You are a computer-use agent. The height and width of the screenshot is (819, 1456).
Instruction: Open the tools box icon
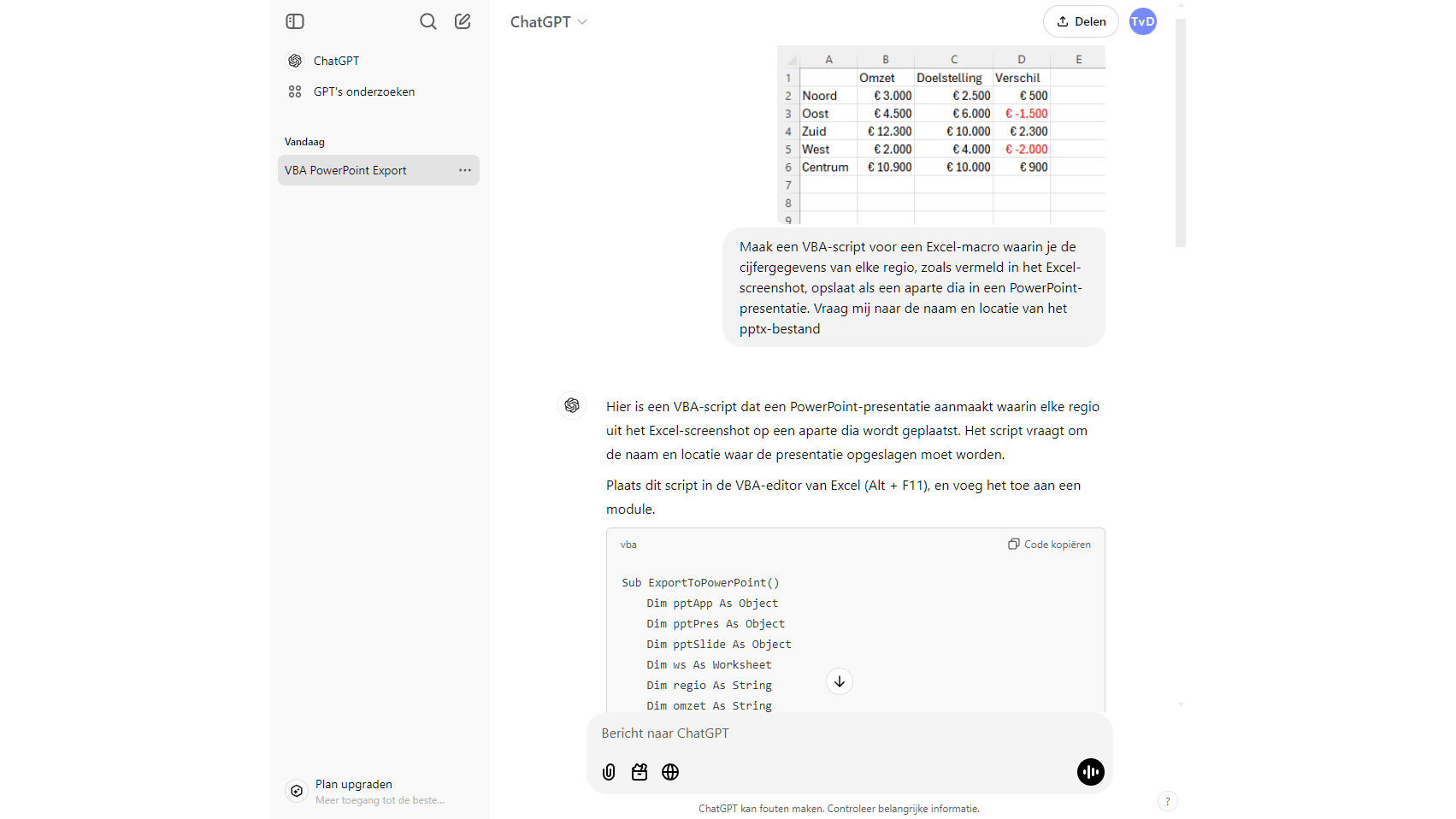coord(640,772)
